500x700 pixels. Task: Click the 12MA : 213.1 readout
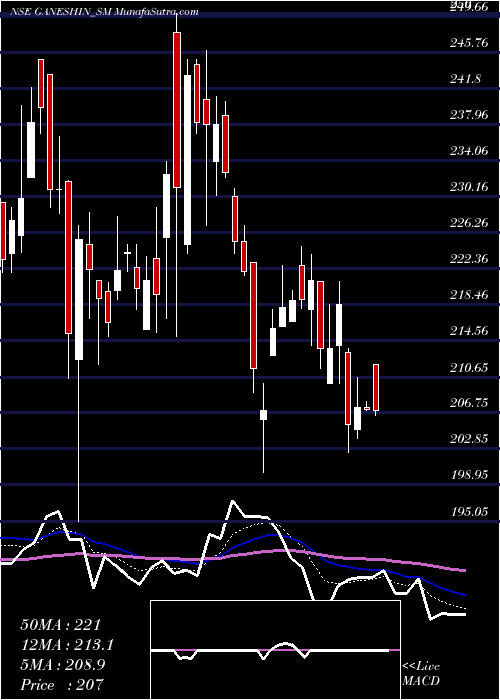(x=67, y=645)
